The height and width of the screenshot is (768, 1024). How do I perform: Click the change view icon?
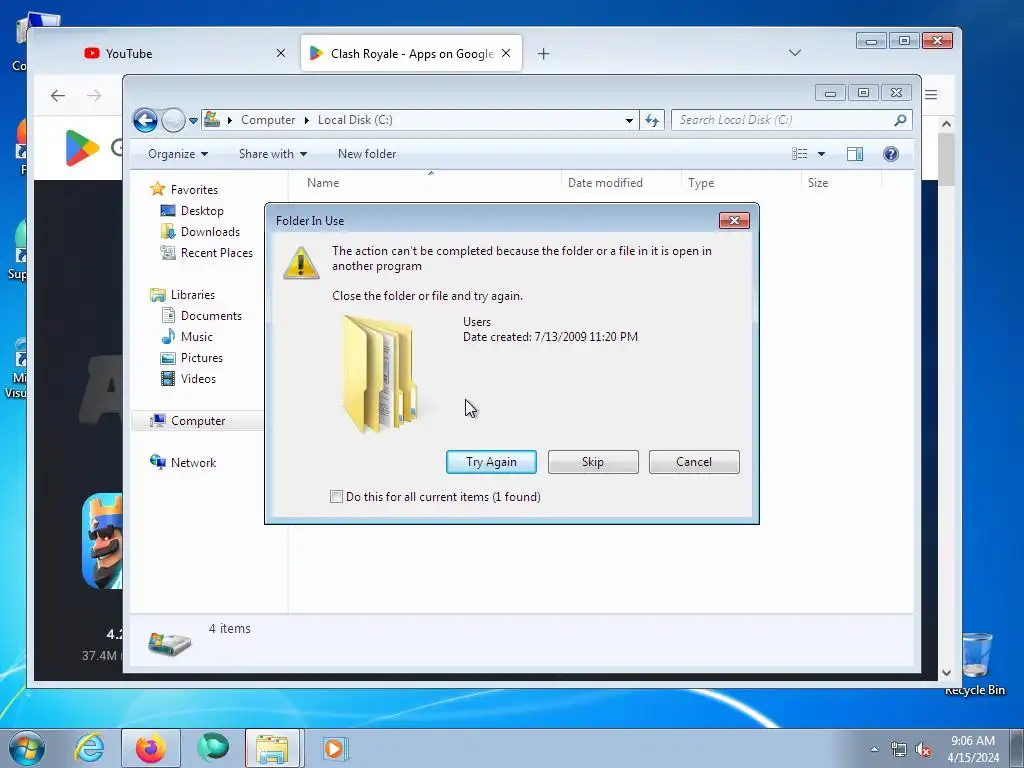click(x=799, y=154)
